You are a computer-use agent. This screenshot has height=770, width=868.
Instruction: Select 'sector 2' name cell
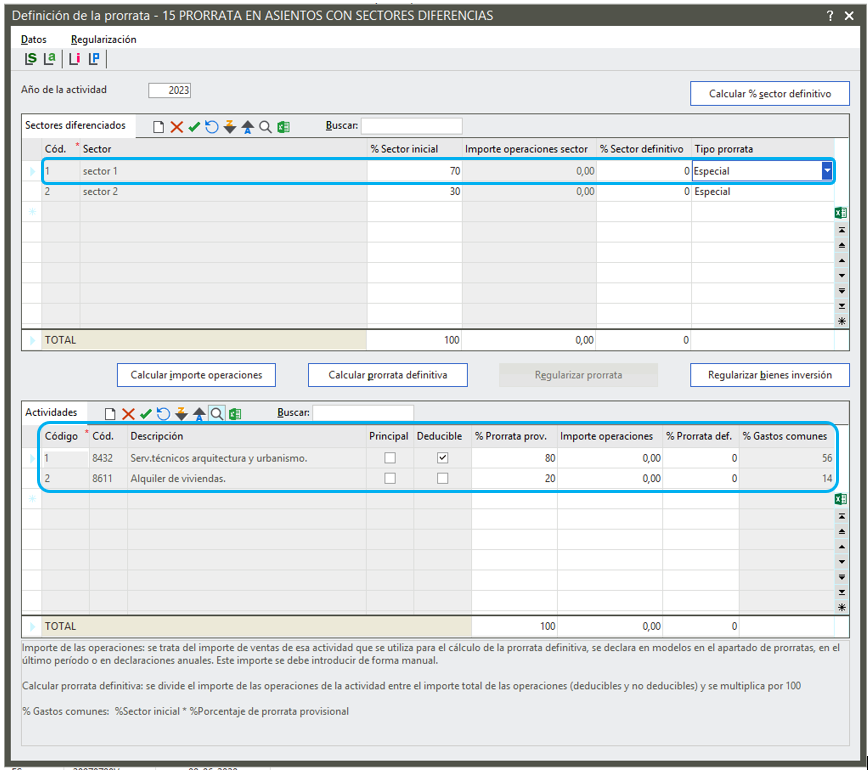coord(224,192)
